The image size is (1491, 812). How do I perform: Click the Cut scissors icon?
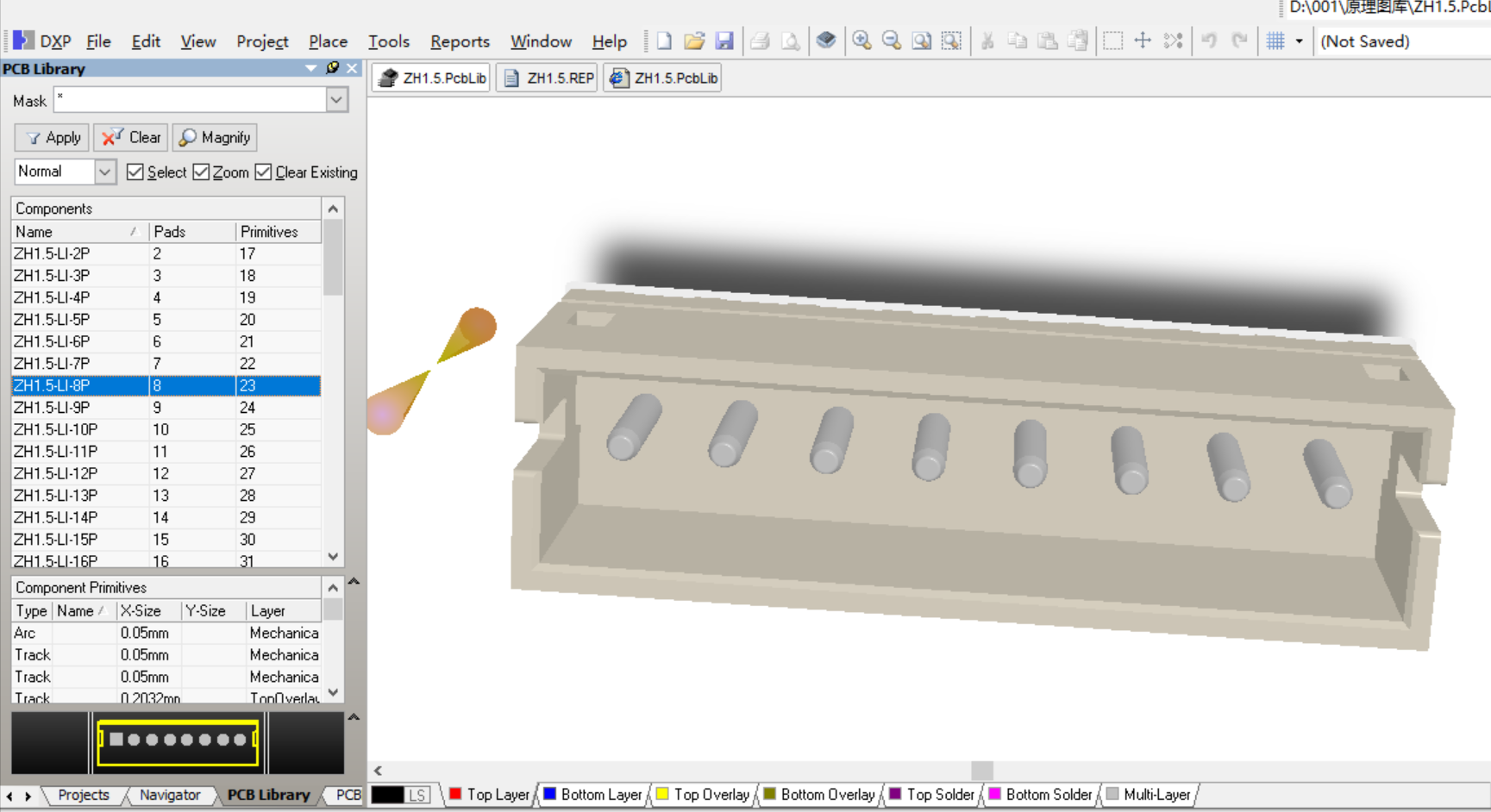coord(988,41)
